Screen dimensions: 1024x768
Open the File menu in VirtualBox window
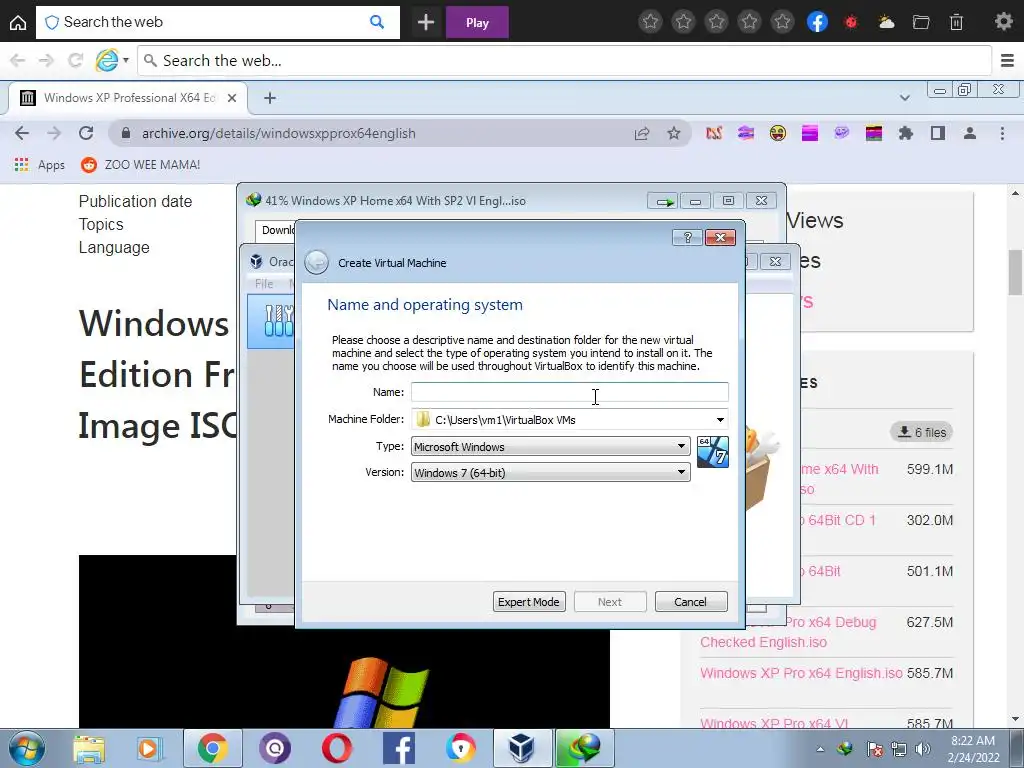pos(264,283)
